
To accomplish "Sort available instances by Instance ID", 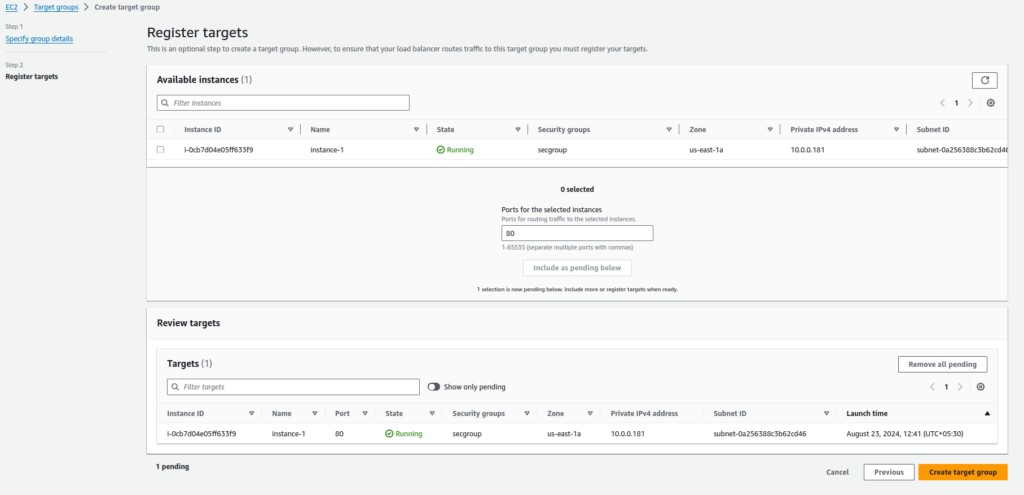I will (x=290, y=129).
